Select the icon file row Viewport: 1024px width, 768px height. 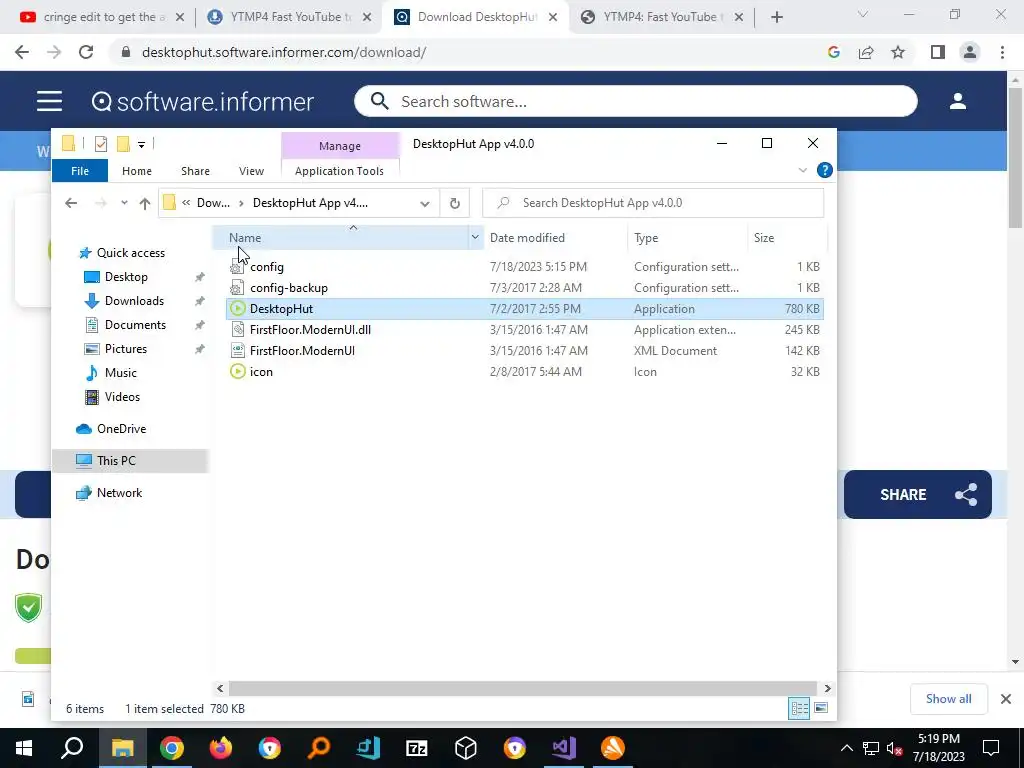point(524,372)
